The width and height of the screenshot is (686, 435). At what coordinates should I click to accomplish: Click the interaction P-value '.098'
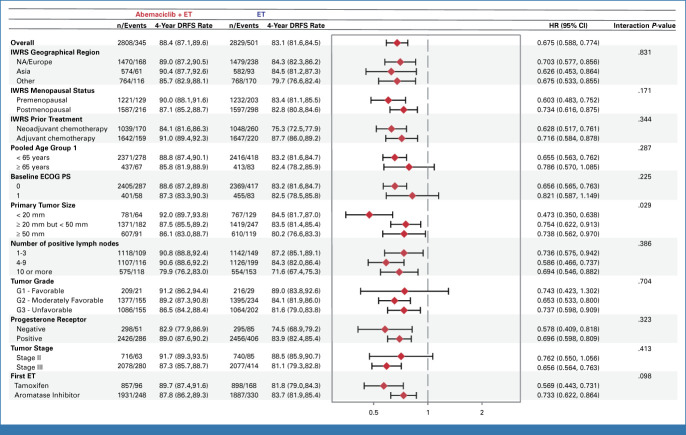tap(644, 376)
